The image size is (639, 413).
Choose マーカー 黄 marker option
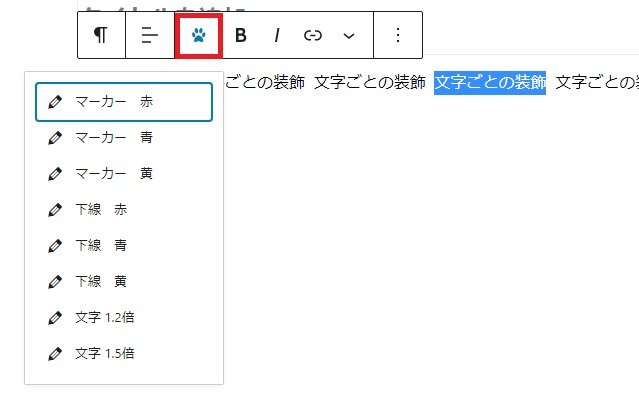tap(114, 173)
